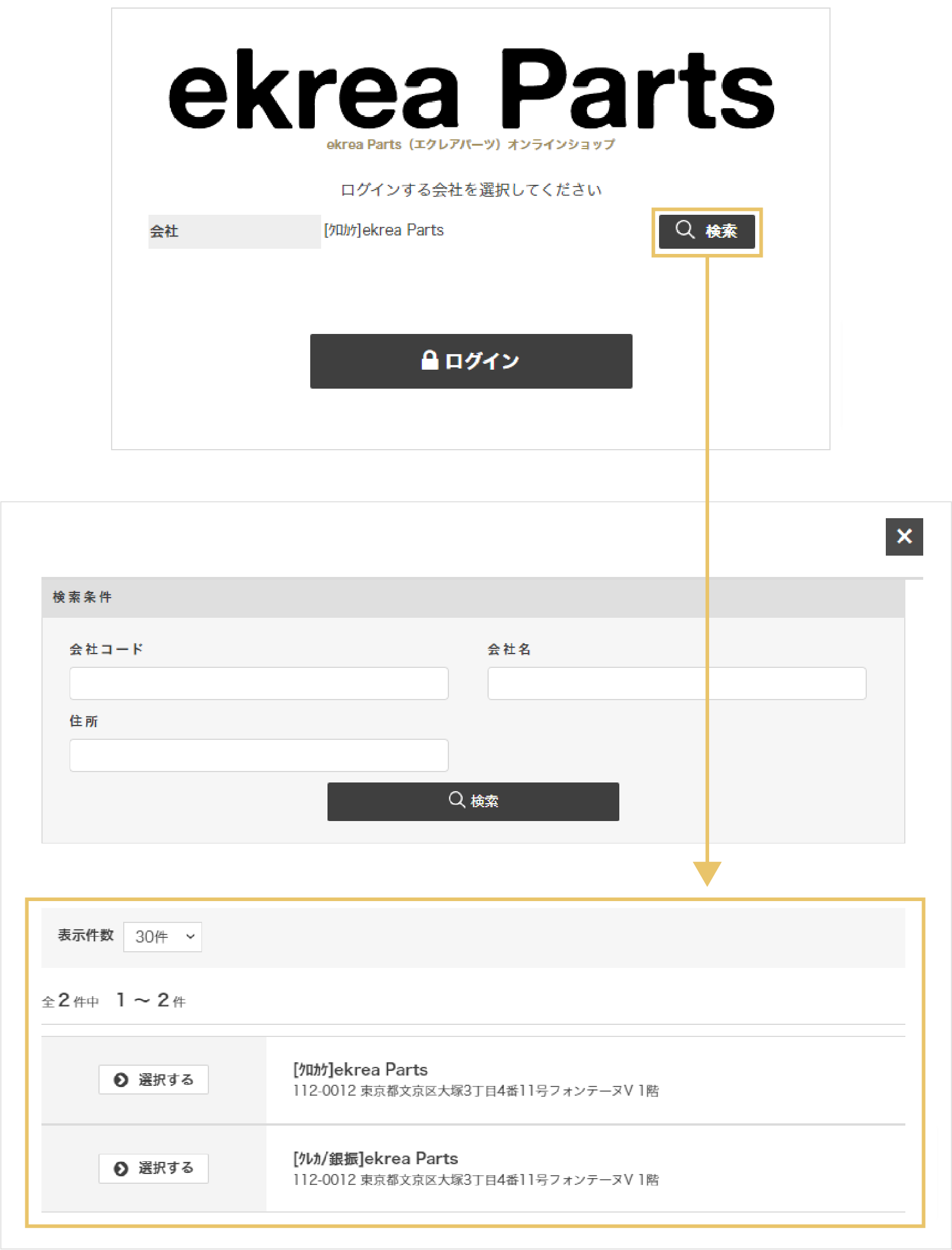Click the ログイン button
952x1250 pixels.
pyautogui.click(x=471, y=361)
